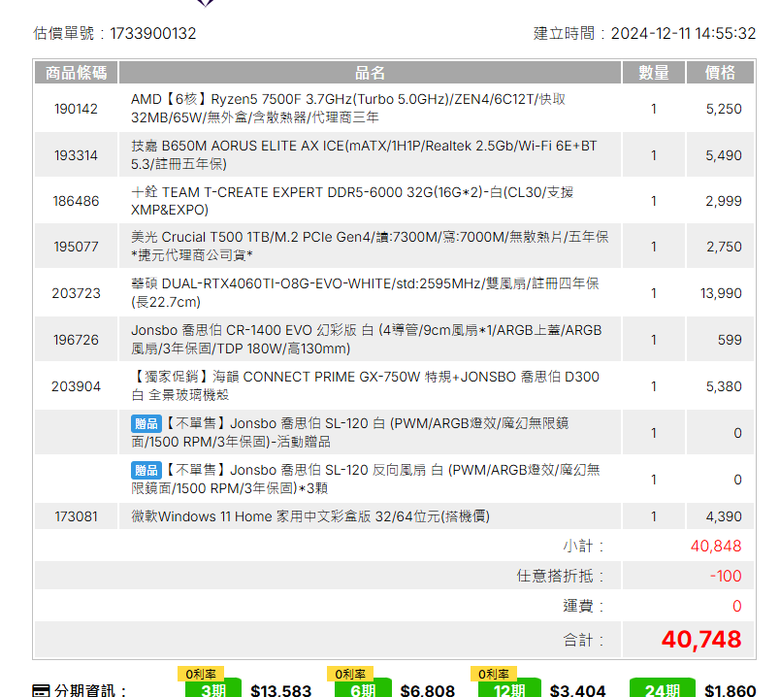This screenshot has width=780, height=697.
Task: Click the price 4,390
Action: (x=724, y=516)
